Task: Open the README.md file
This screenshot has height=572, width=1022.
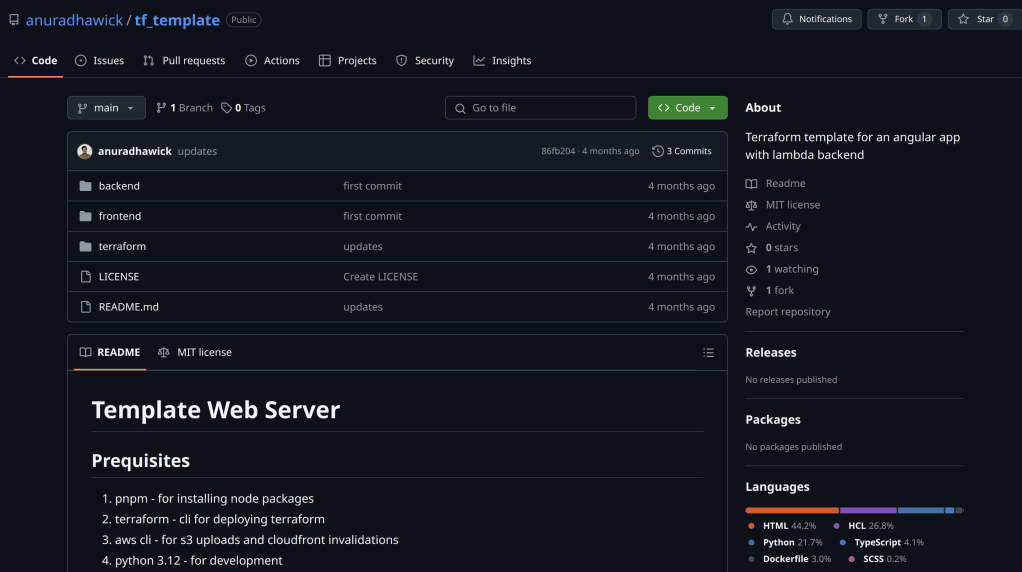Action: click(128, 307)
